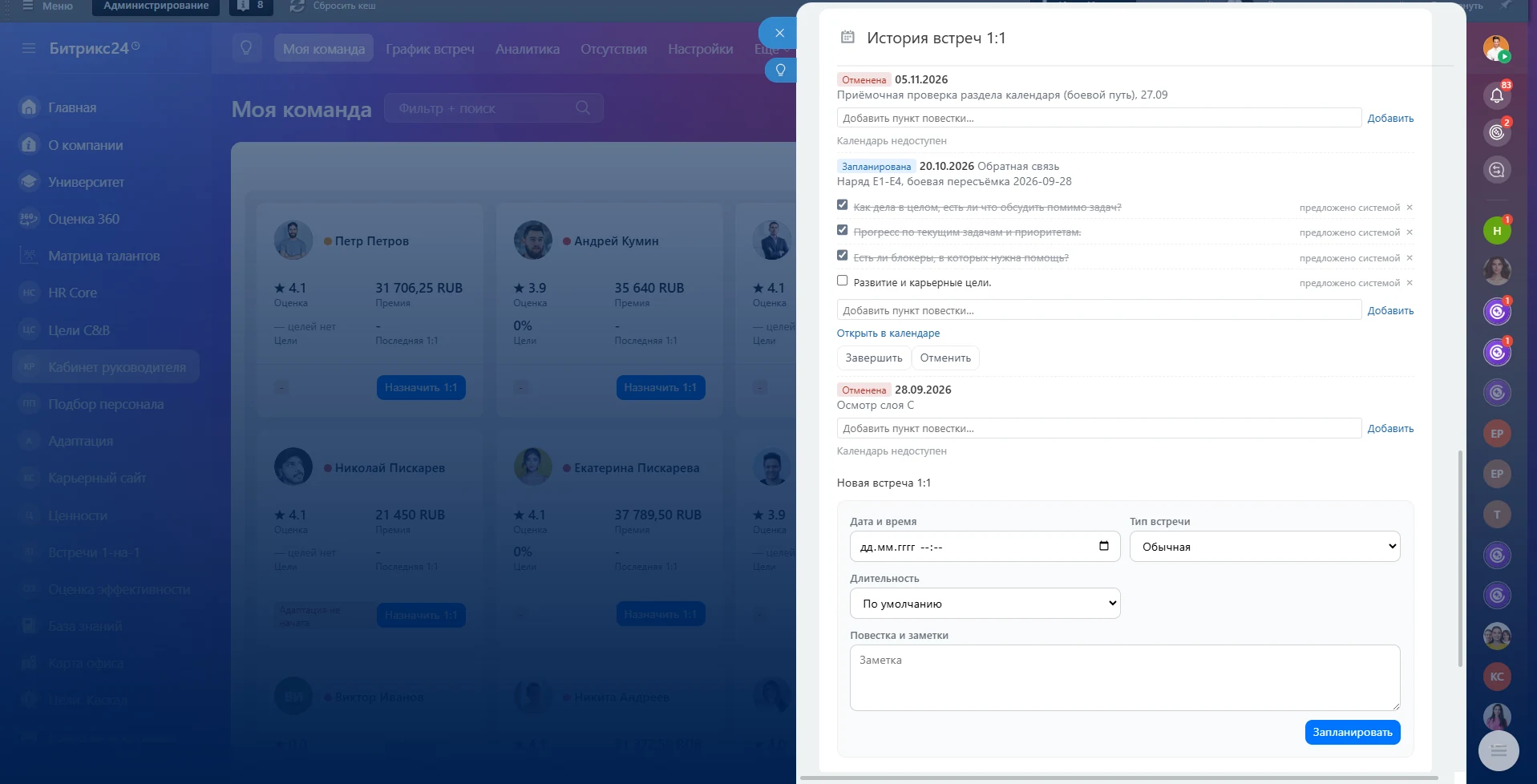Image resolution: width=1537 pixels, height=784 pixels.
Task: Remove the 'Есть ли блокеры' agenda item
Action: [1410, 258]
